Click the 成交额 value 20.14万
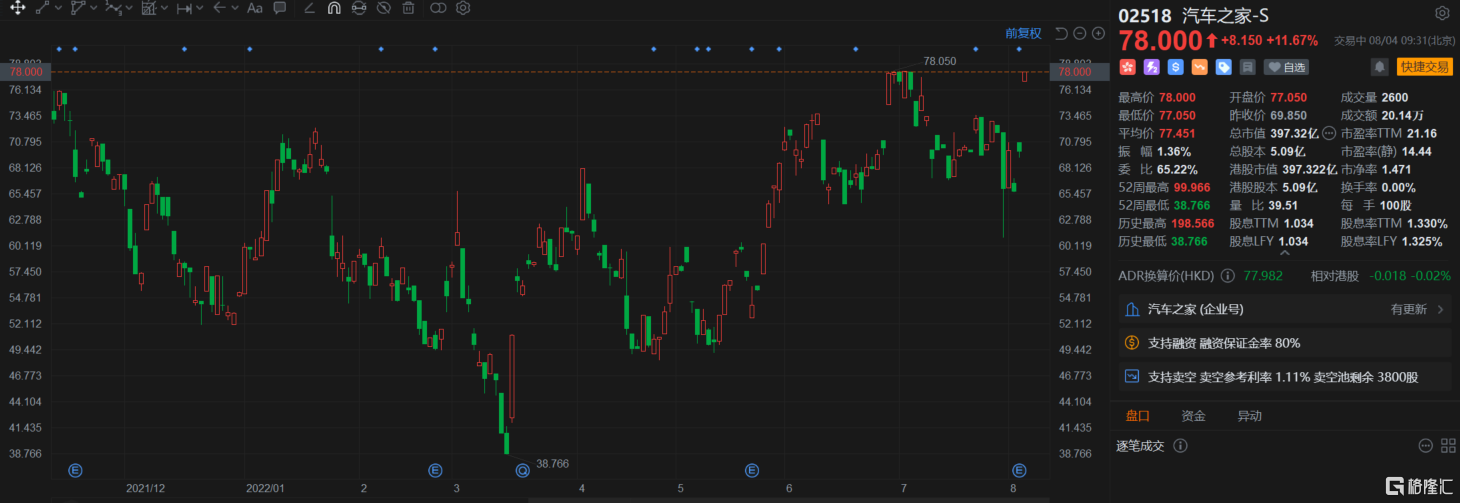 click(x=1402, y=115)
